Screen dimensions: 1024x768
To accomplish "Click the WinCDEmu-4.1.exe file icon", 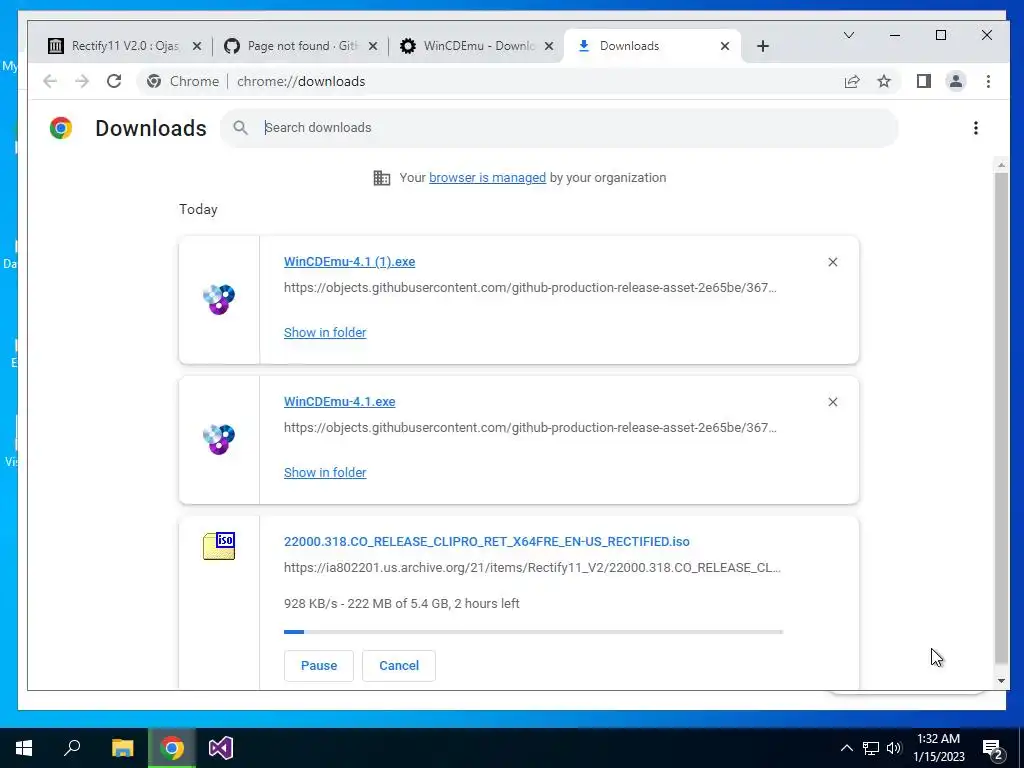I will click(219, 439).
